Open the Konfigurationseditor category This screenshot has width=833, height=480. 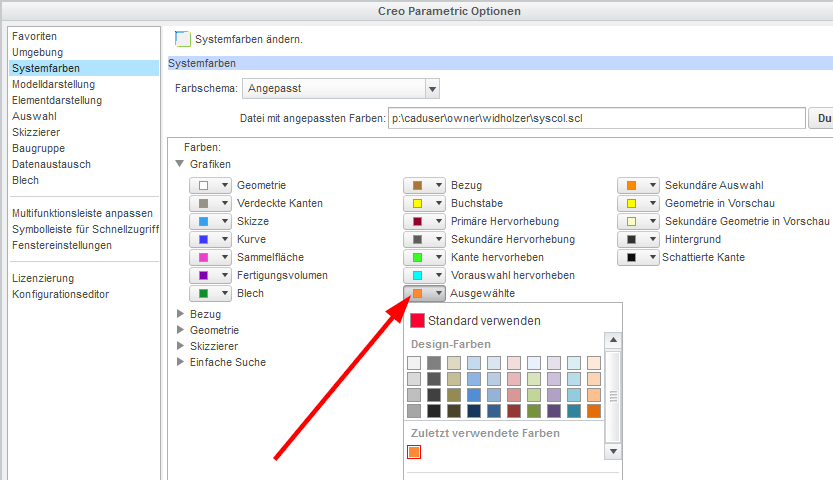[60, 294]
